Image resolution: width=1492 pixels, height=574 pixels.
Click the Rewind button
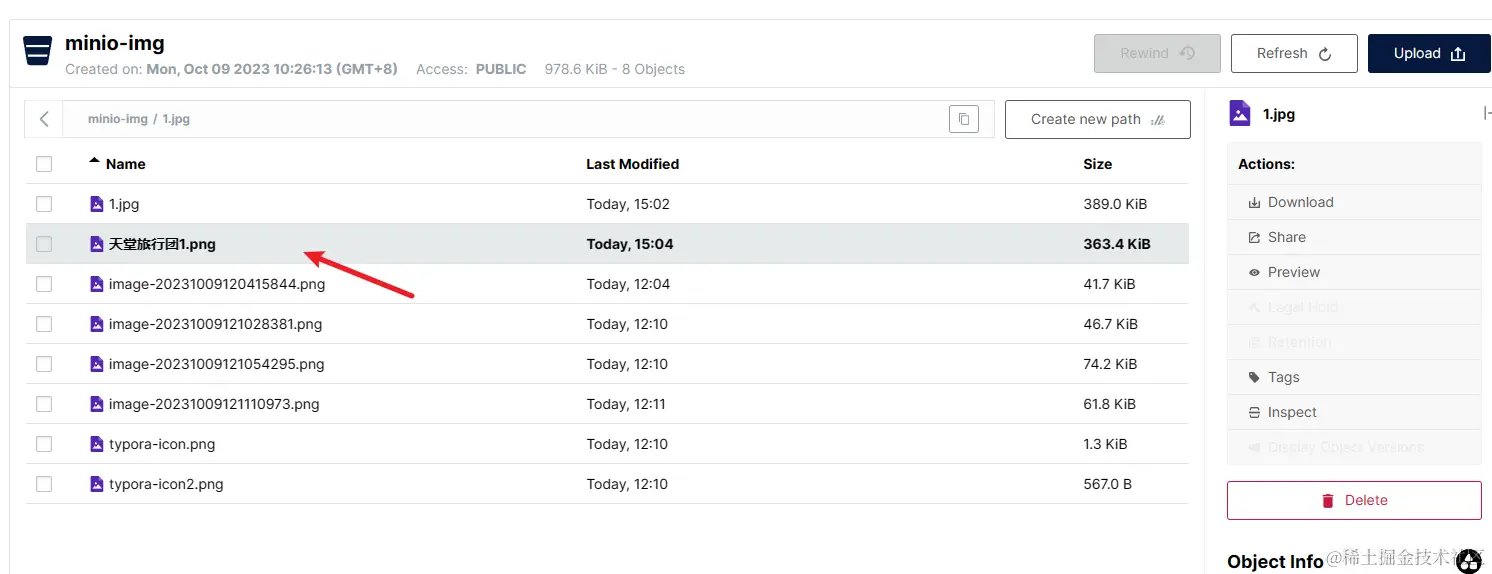(x=1157, y=53)
